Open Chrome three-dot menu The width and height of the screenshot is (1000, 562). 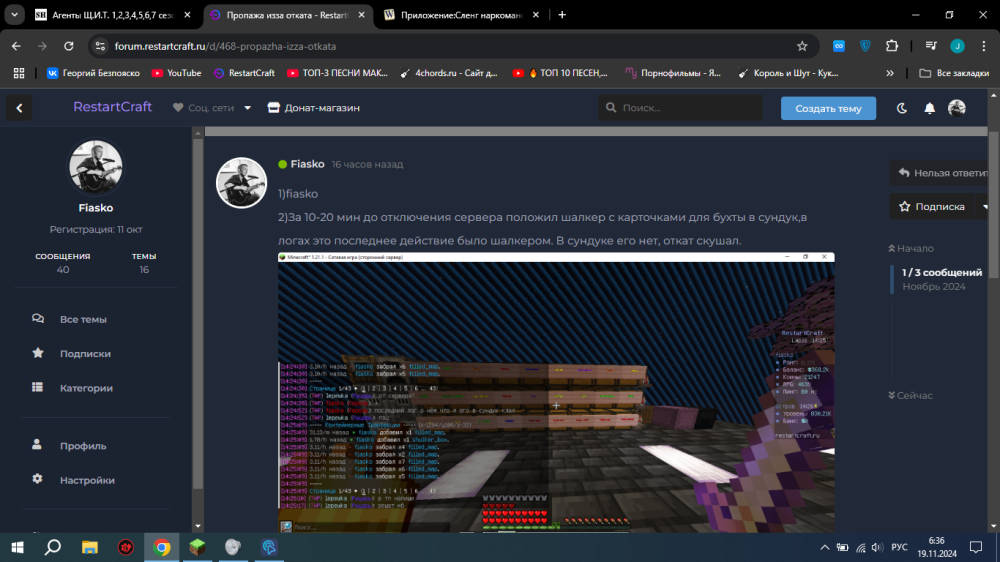tap(983, 46)
